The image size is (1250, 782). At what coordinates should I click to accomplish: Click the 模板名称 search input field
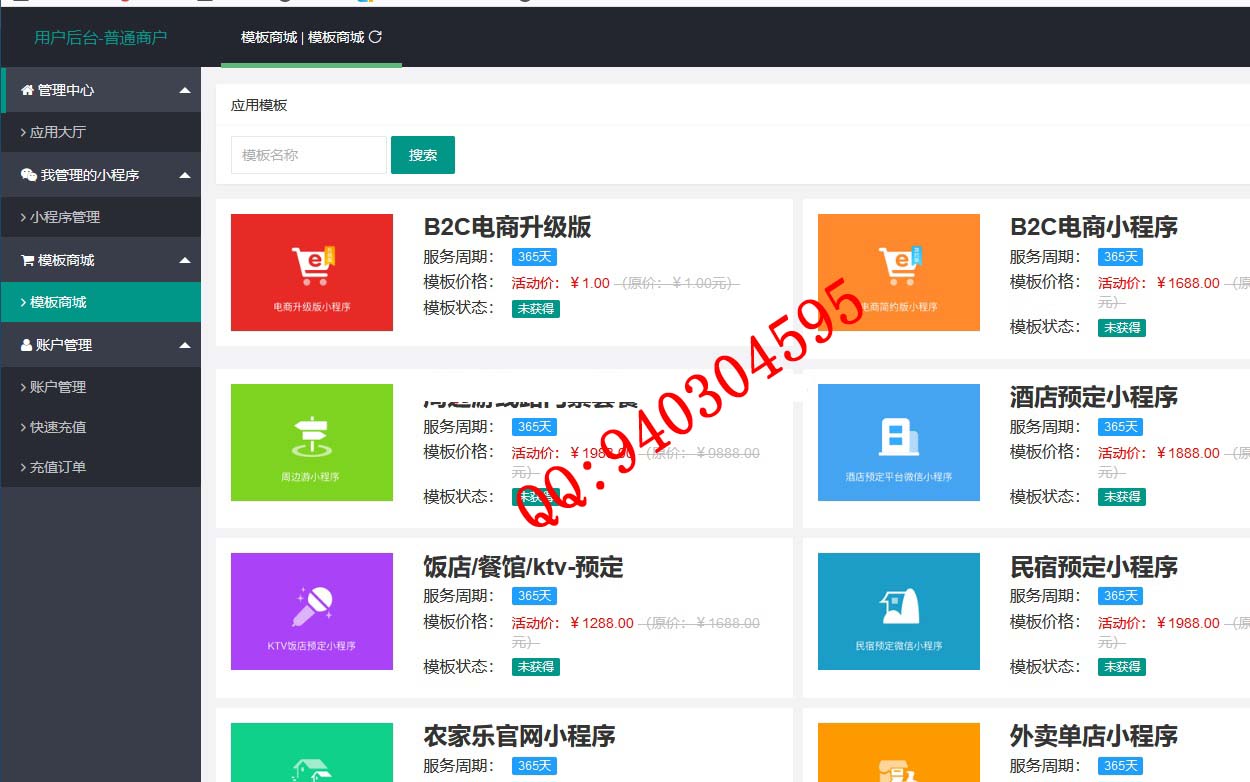point(308,155)
